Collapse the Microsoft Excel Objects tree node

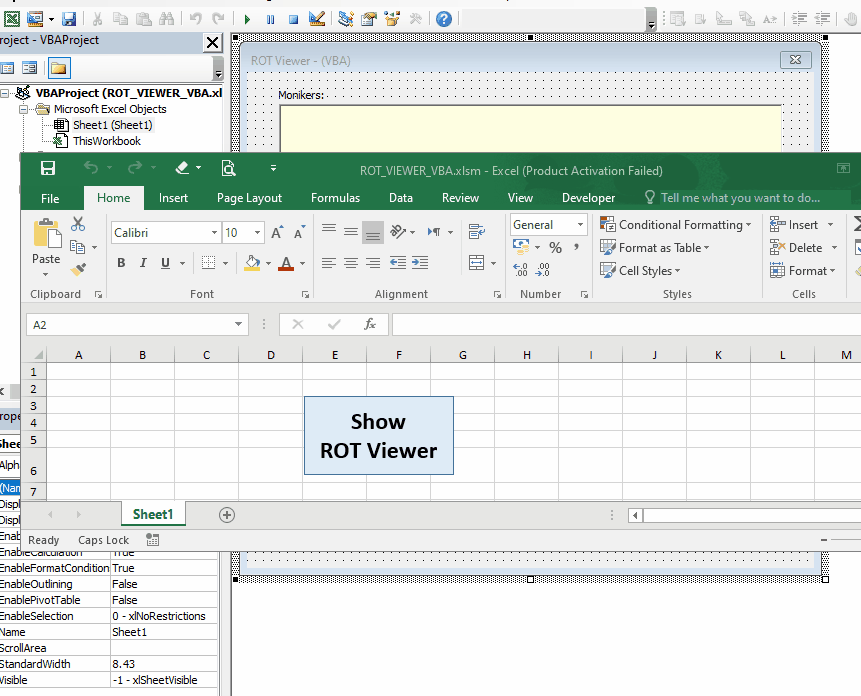pos(24,109)
